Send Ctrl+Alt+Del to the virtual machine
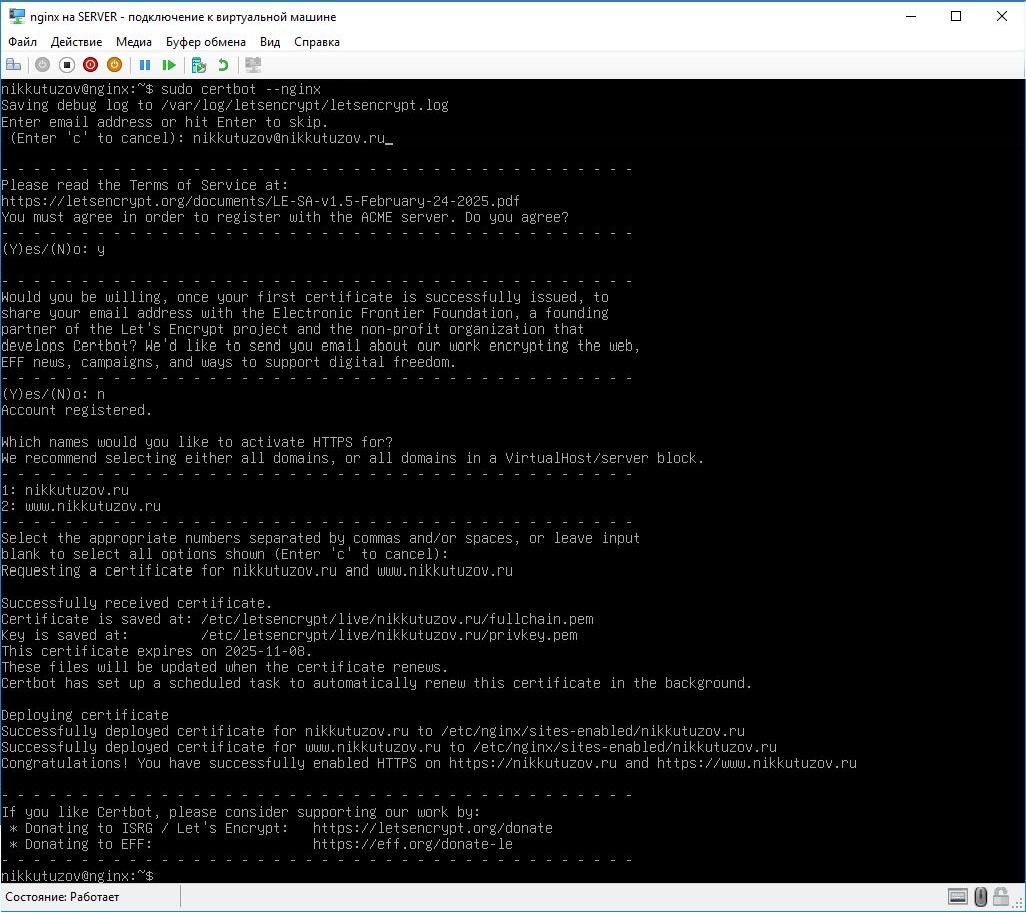Screen dimensions: 1026x913 tap(14, 65)
